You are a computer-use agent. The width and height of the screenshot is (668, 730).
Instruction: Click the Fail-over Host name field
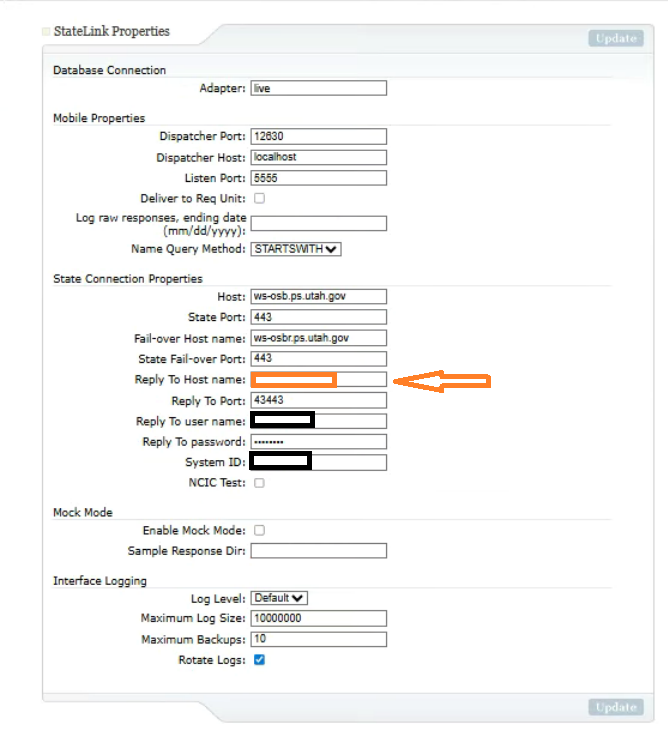[318, 338]
